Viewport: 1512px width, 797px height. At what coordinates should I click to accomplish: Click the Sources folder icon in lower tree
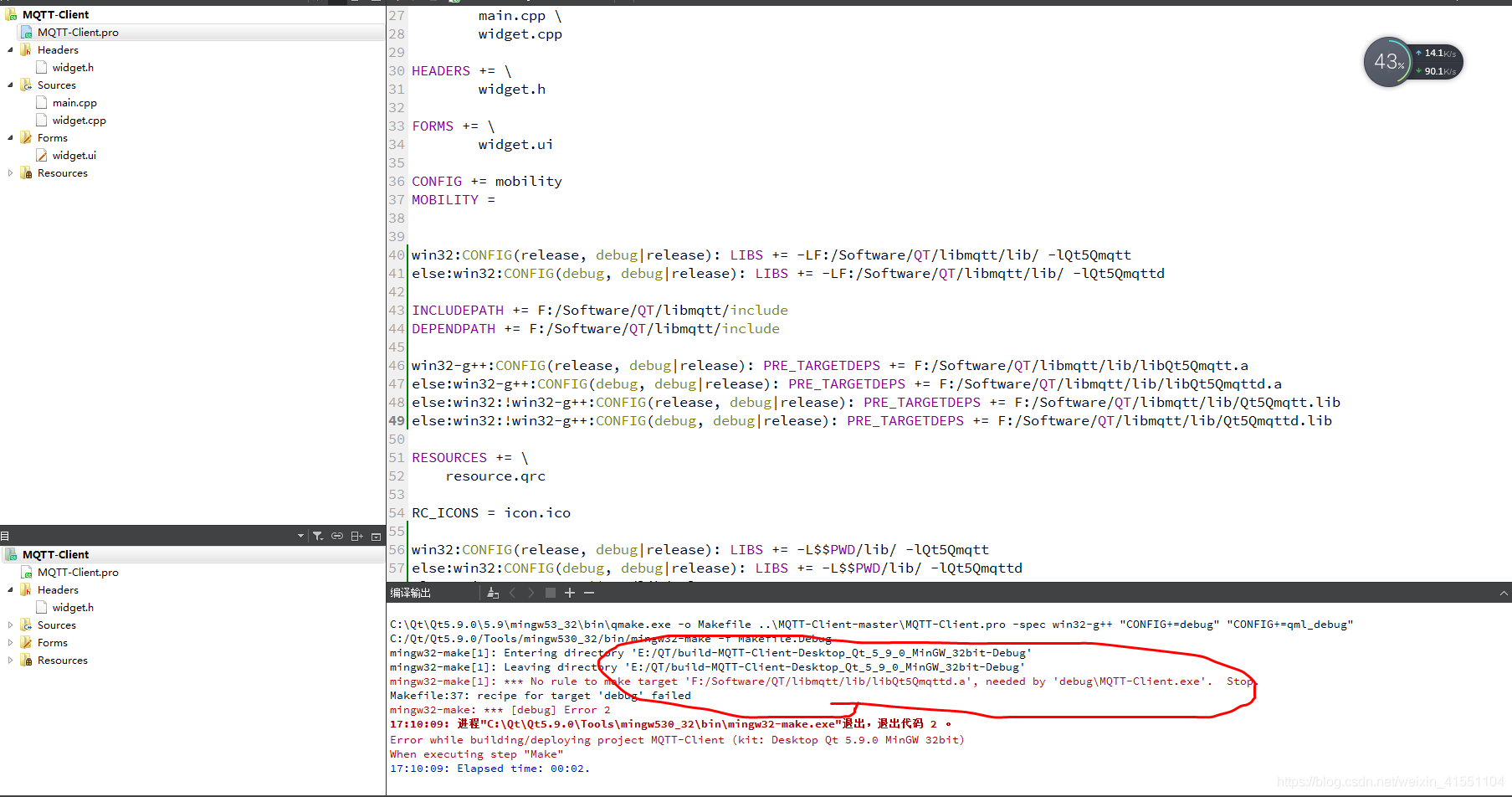coord(27,625)
